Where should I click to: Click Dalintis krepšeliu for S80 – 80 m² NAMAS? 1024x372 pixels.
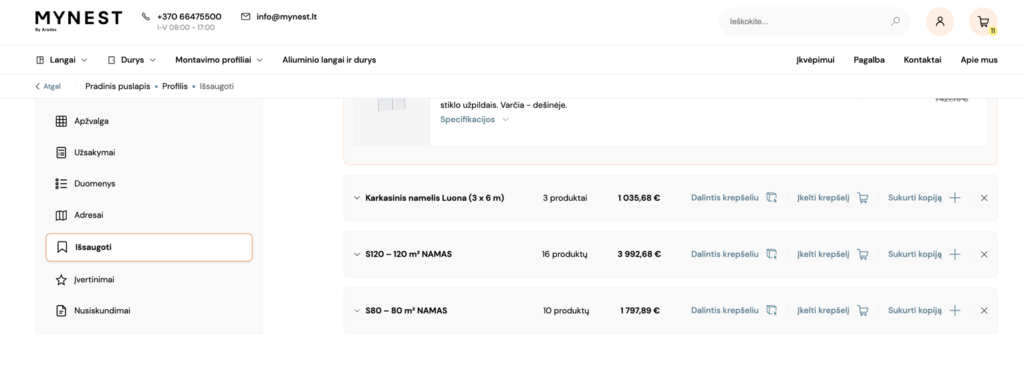[725, 310]
